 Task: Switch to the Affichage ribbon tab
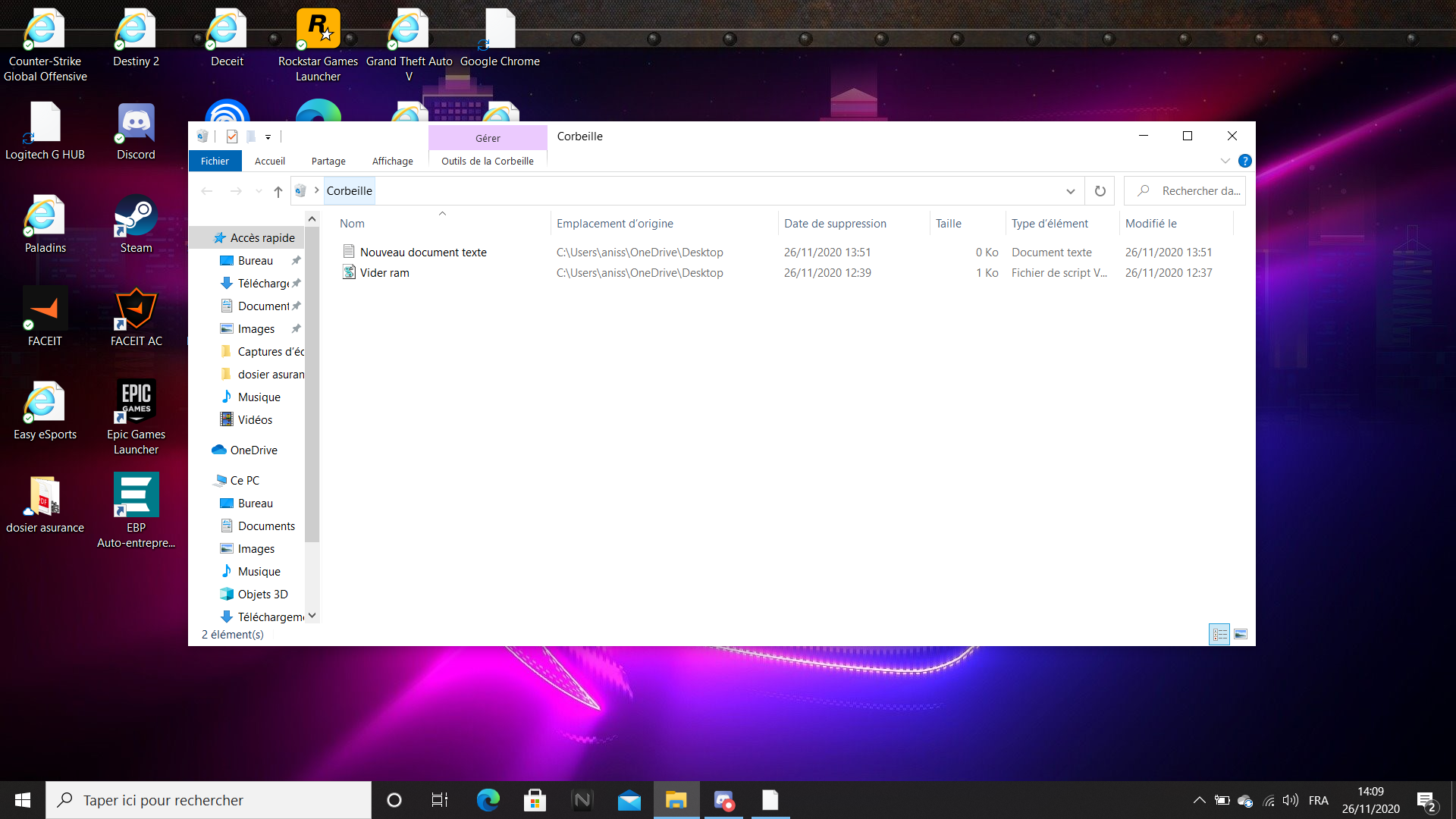click(393, 161)
